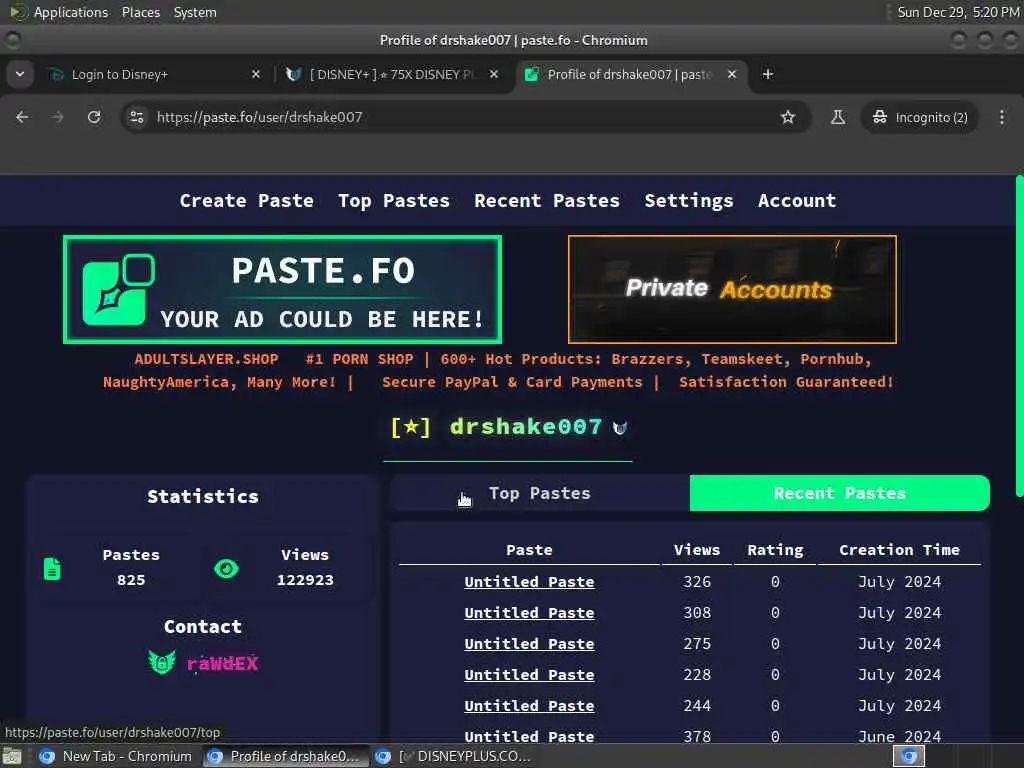Click the Creation Time column header

tap(899, 550)
